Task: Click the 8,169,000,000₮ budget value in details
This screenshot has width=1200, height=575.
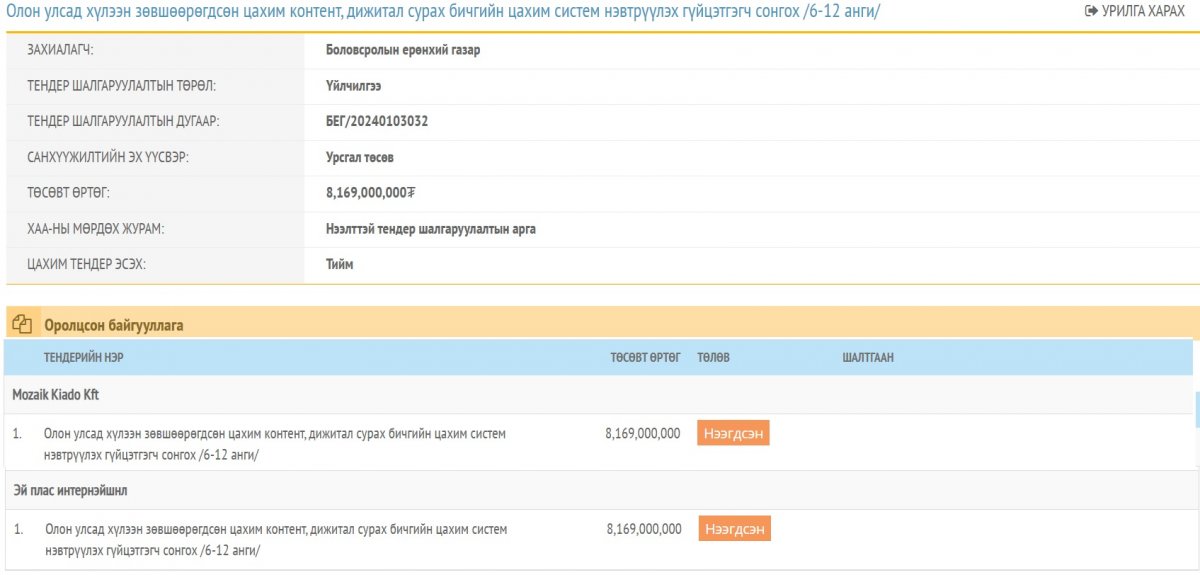Action: pos(370,193)
